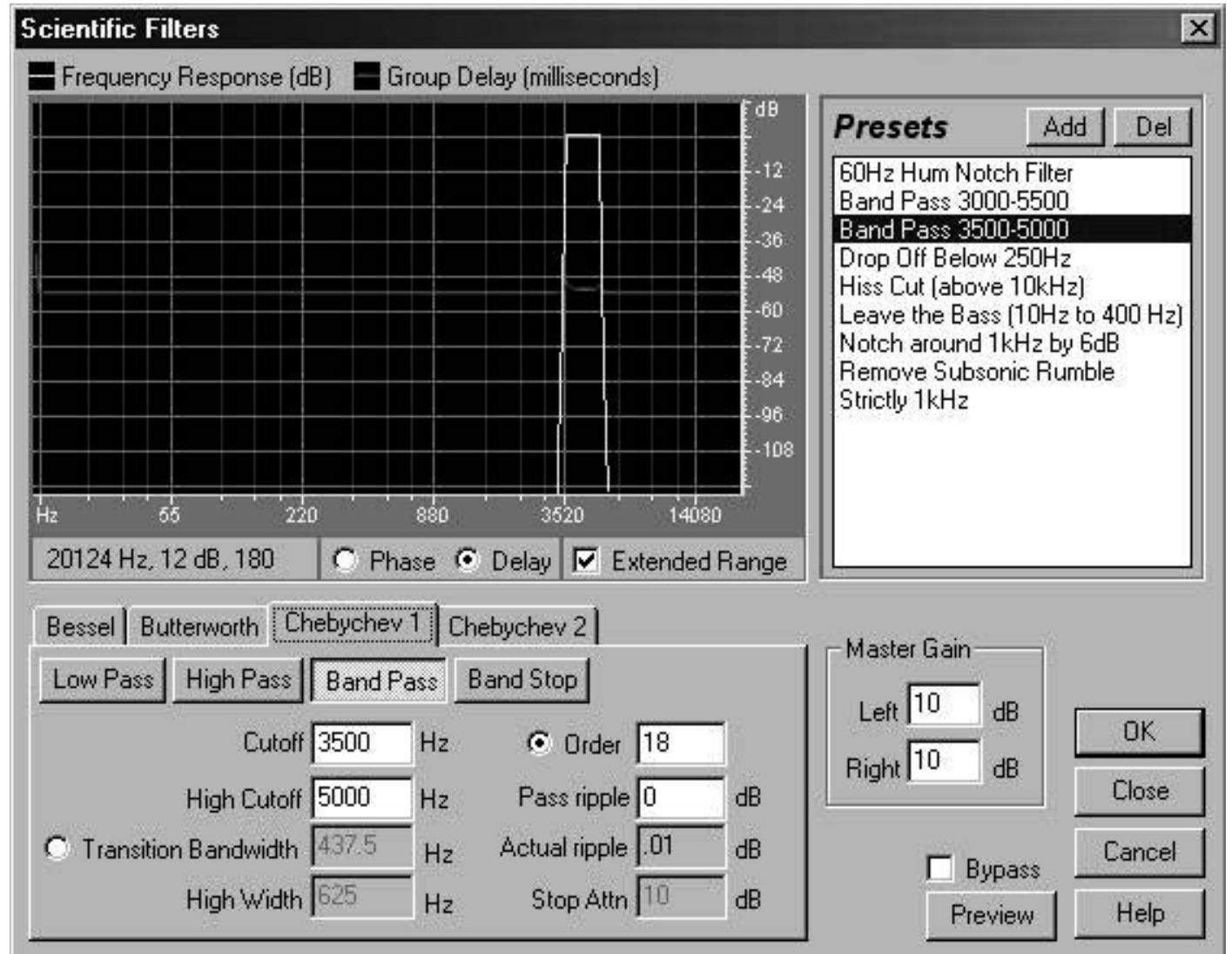Enable the Bypass checkbox
This screenshot has height=954, width=1232.
(939, 869)
